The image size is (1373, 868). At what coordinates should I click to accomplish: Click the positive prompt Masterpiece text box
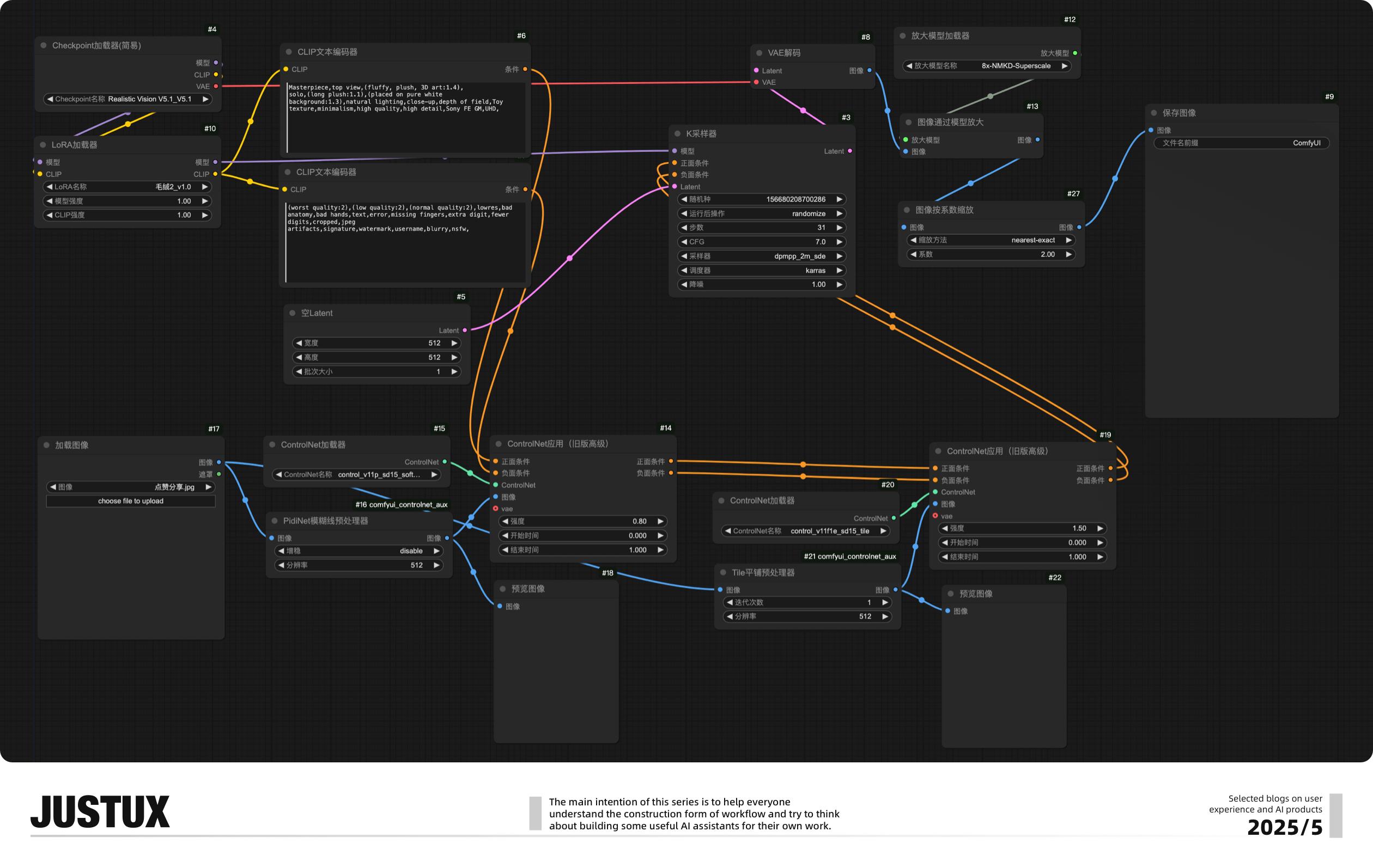(405, 117)
